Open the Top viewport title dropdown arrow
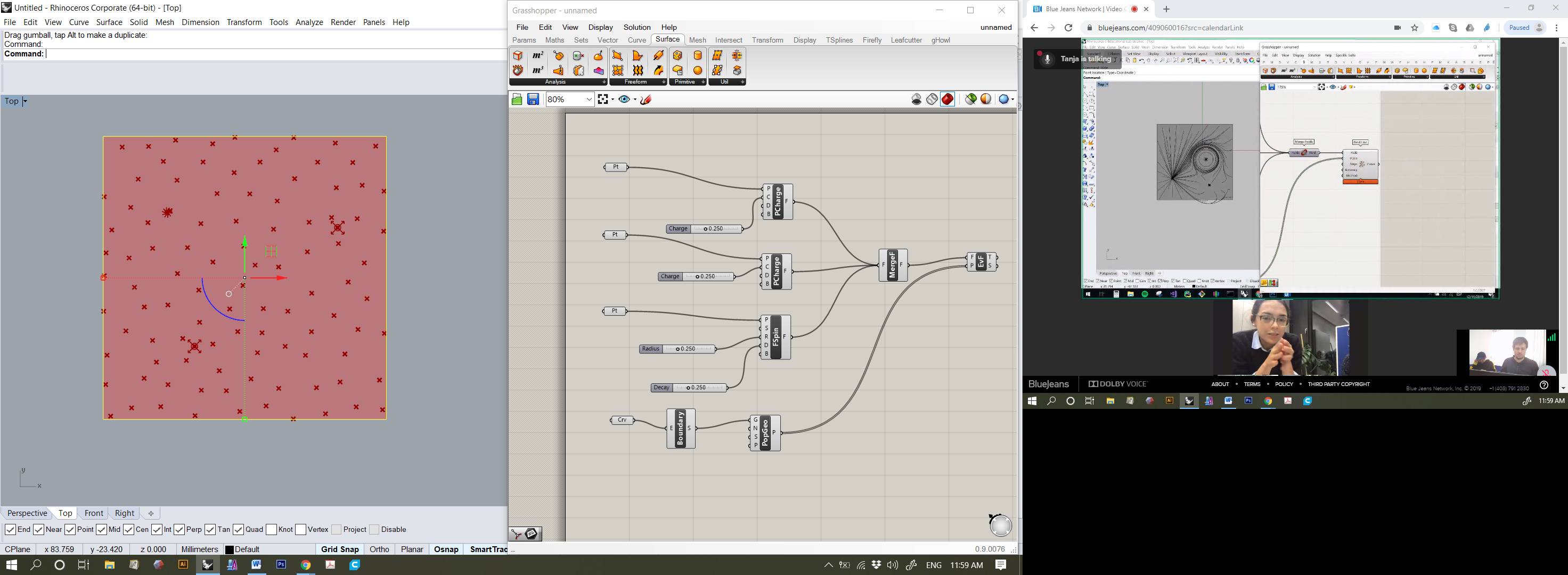Image resolution: width=1568 pixels, height=575 pixels. tap(25, 102)
